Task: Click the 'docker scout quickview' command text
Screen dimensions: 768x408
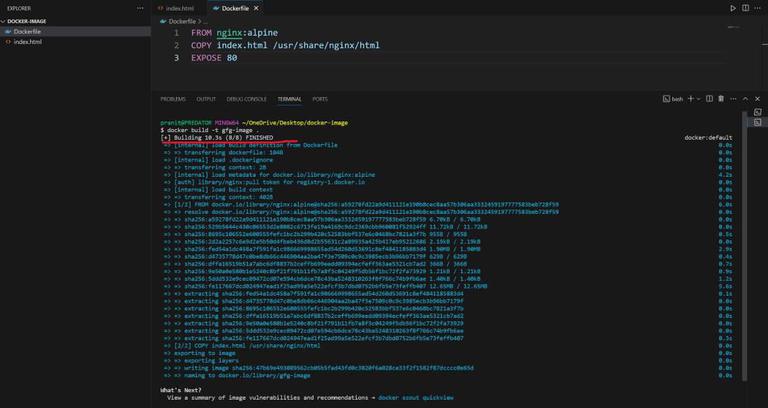Action: point(416,398)
